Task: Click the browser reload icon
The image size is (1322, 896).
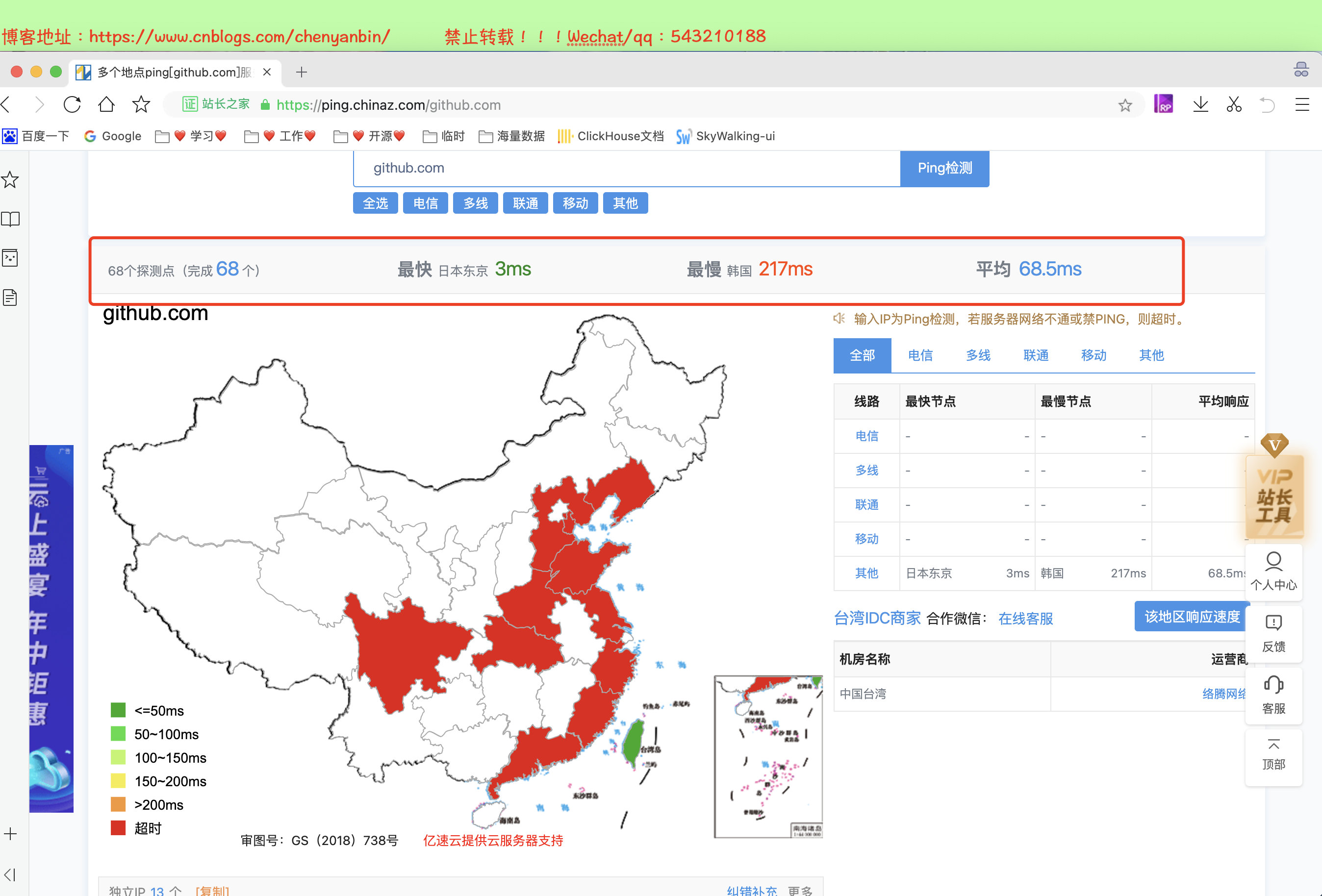Action: click(x=72, y=104)
